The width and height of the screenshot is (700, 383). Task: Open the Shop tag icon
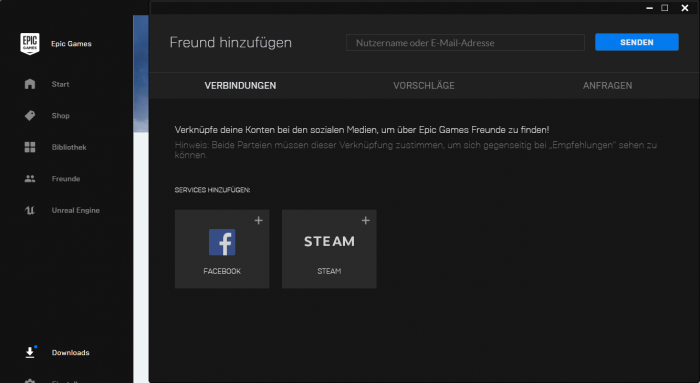(x=30, y=116)
